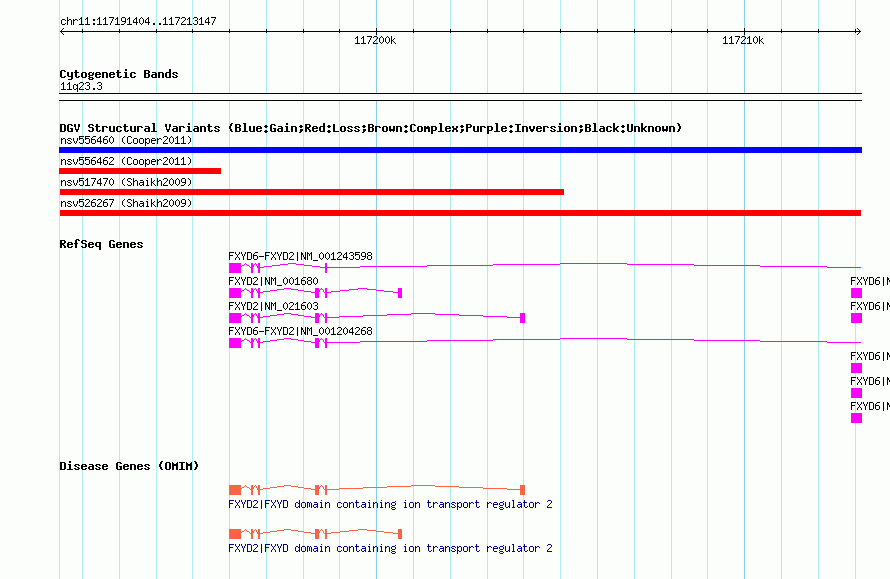Click the nsv526267 (Shaikh2009) label
This screenshot has width=890, height=579.
coord(126,203)
